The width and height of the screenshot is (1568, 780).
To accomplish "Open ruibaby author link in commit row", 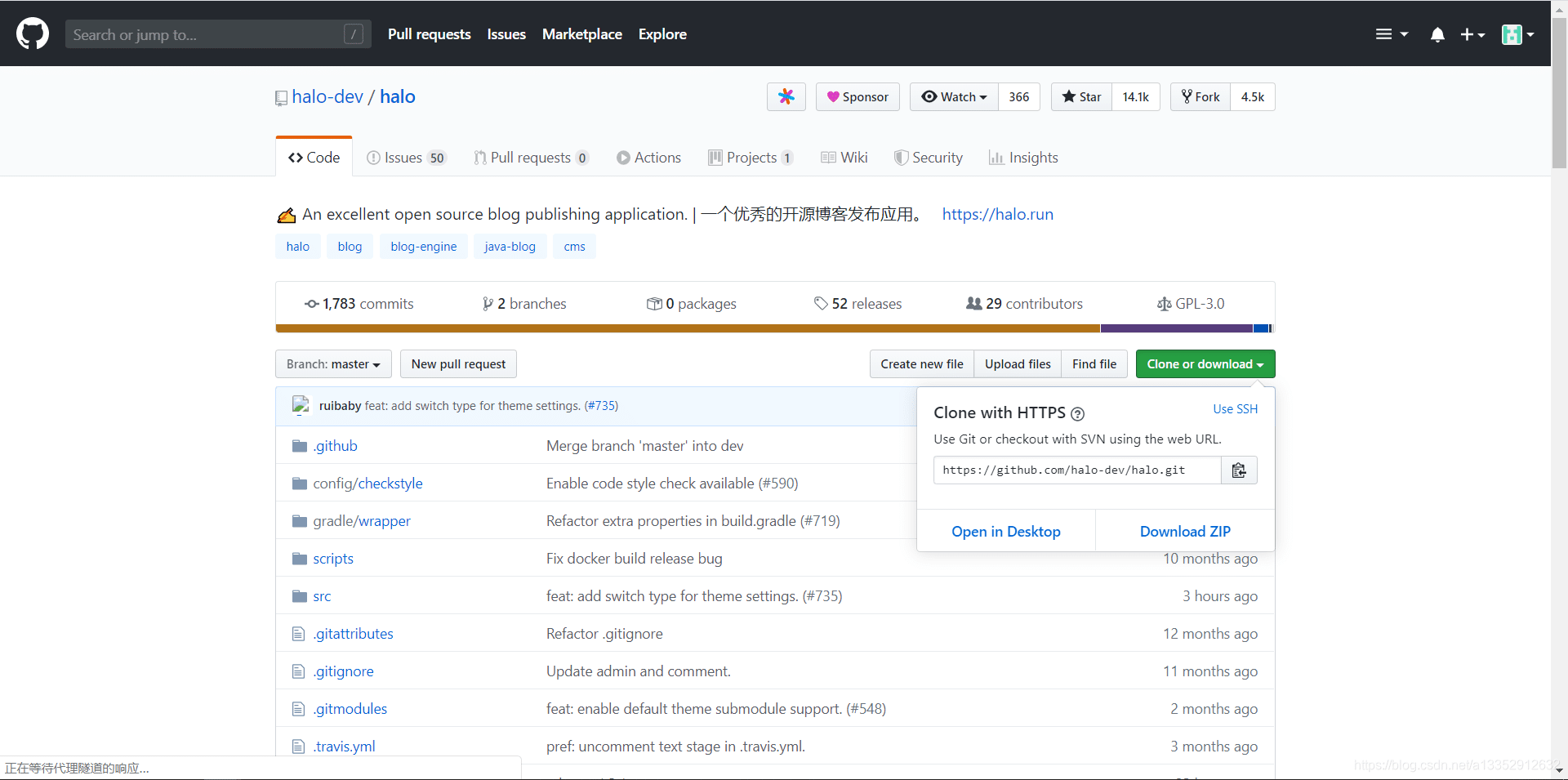I will point(340,406).
